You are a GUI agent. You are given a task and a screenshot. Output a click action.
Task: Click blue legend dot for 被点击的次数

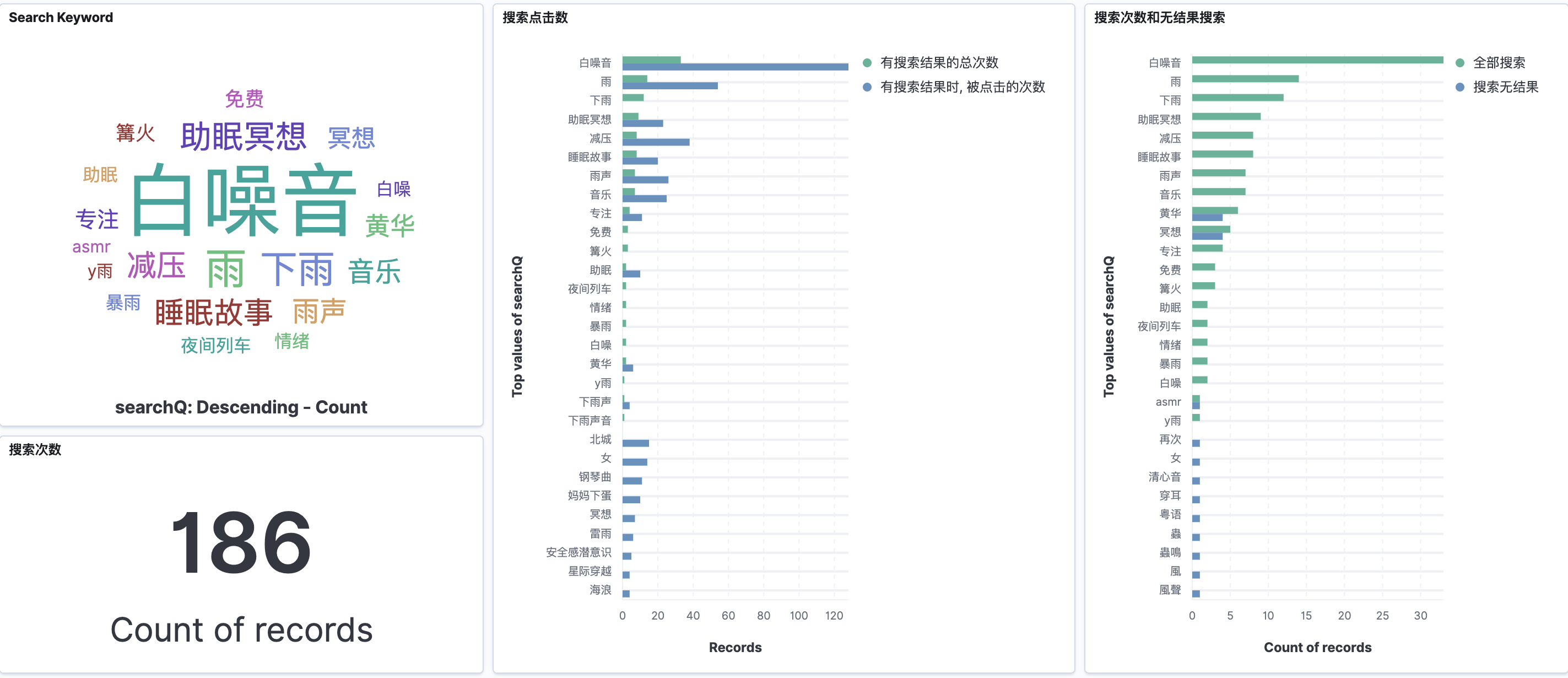click(867, 87)
